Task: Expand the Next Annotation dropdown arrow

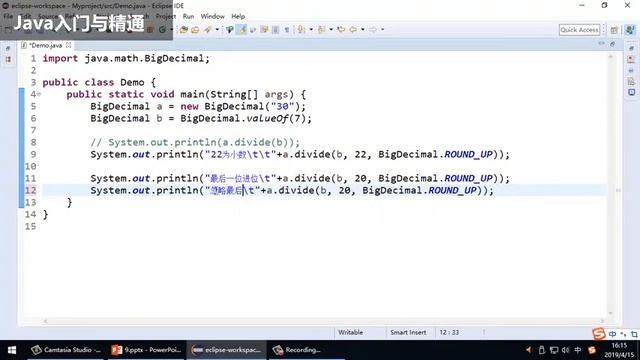Action: point(311,29)
